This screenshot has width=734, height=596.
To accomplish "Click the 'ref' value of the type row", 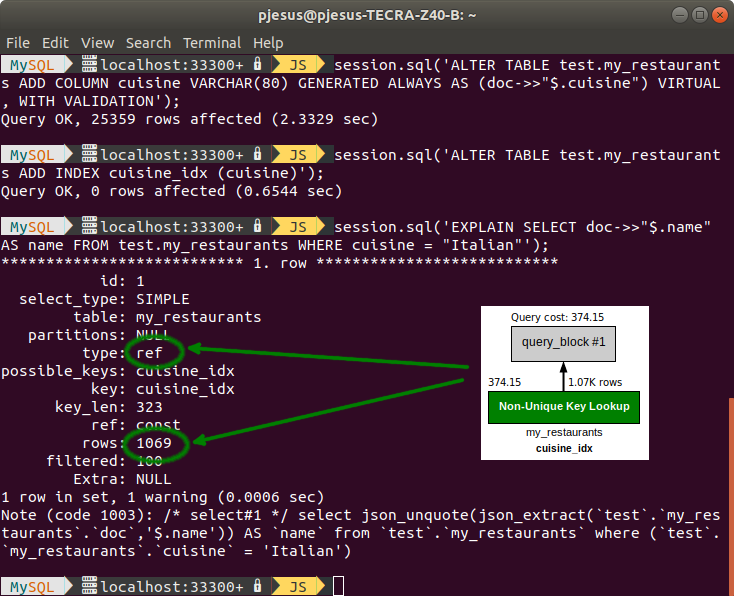I will (149, 353).
